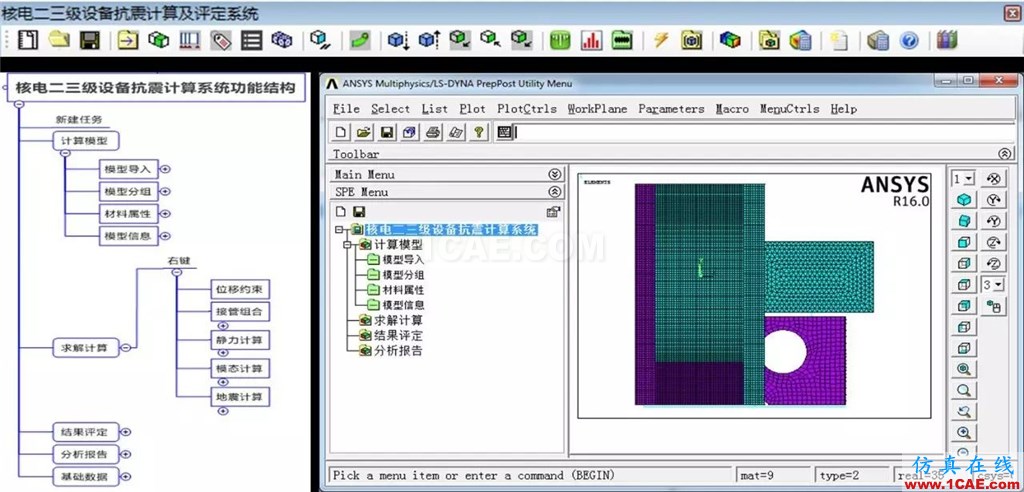Open the File menu in ANSYS
1024x492 pixels.
click(346, 109)
